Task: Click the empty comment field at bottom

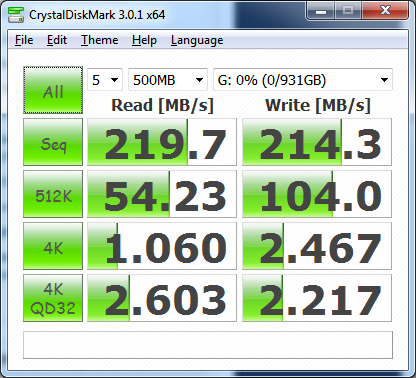Action: click(208, 345)
